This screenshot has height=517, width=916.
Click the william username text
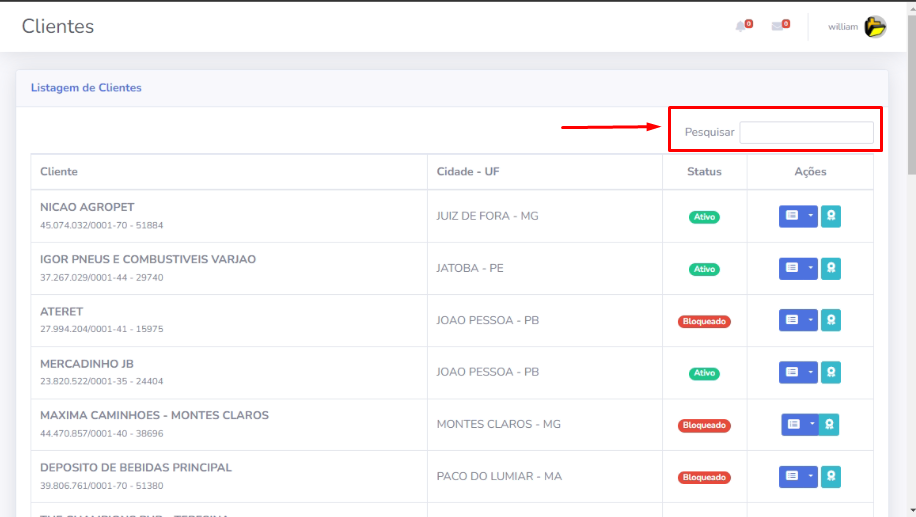[843, 27]
